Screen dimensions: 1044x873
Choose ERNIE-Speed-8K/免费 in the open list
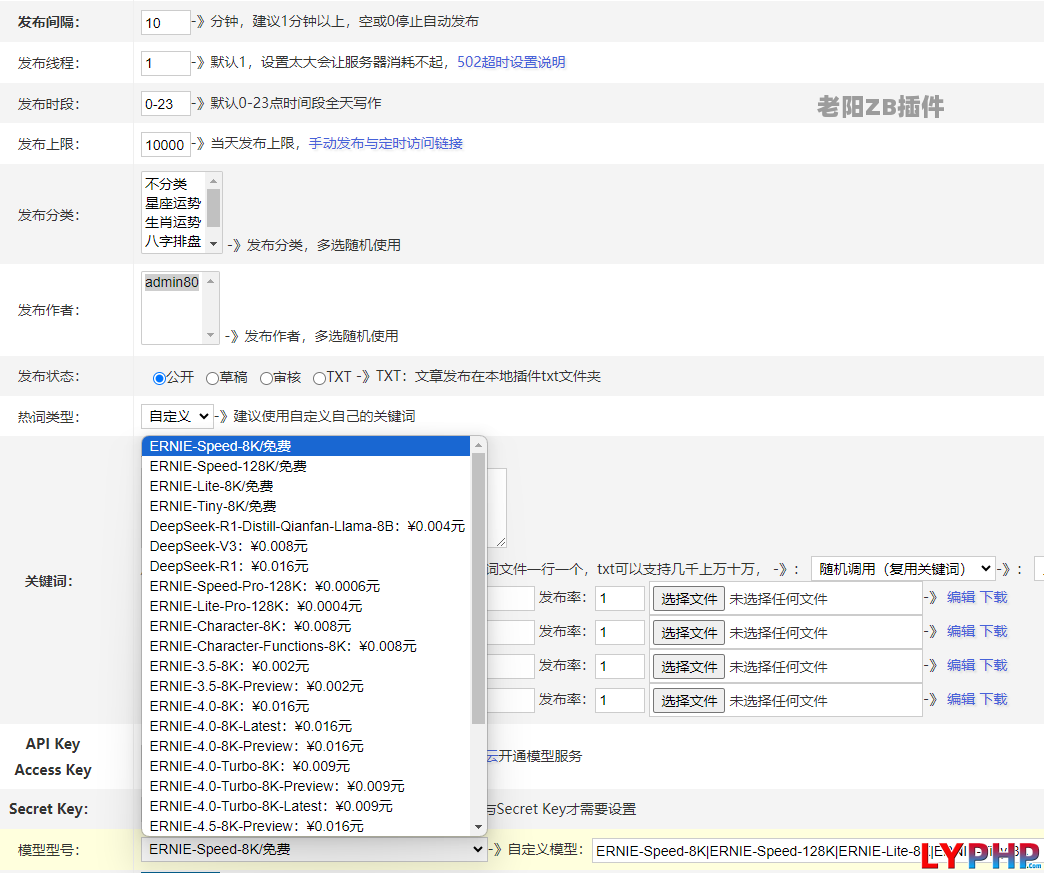306,446
